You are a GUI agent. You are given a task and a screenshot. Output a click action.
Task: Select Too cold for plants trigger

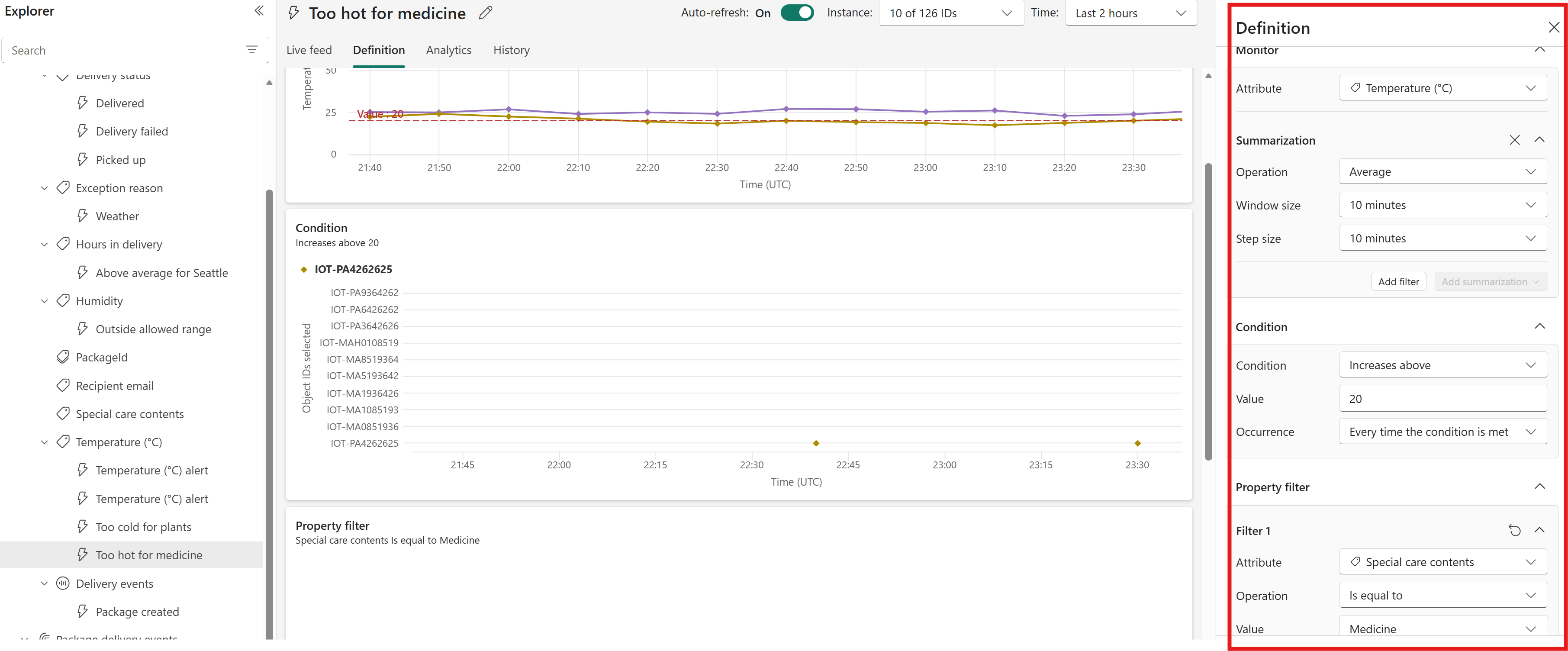[x=143, y=527]
